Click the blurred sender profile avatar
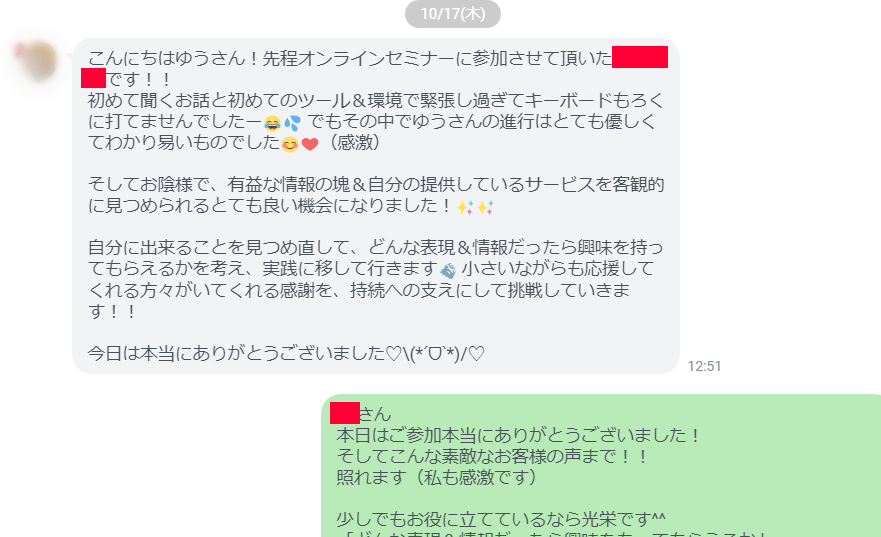The height and width of the screenshot is (537, 881). coord(38,61)
